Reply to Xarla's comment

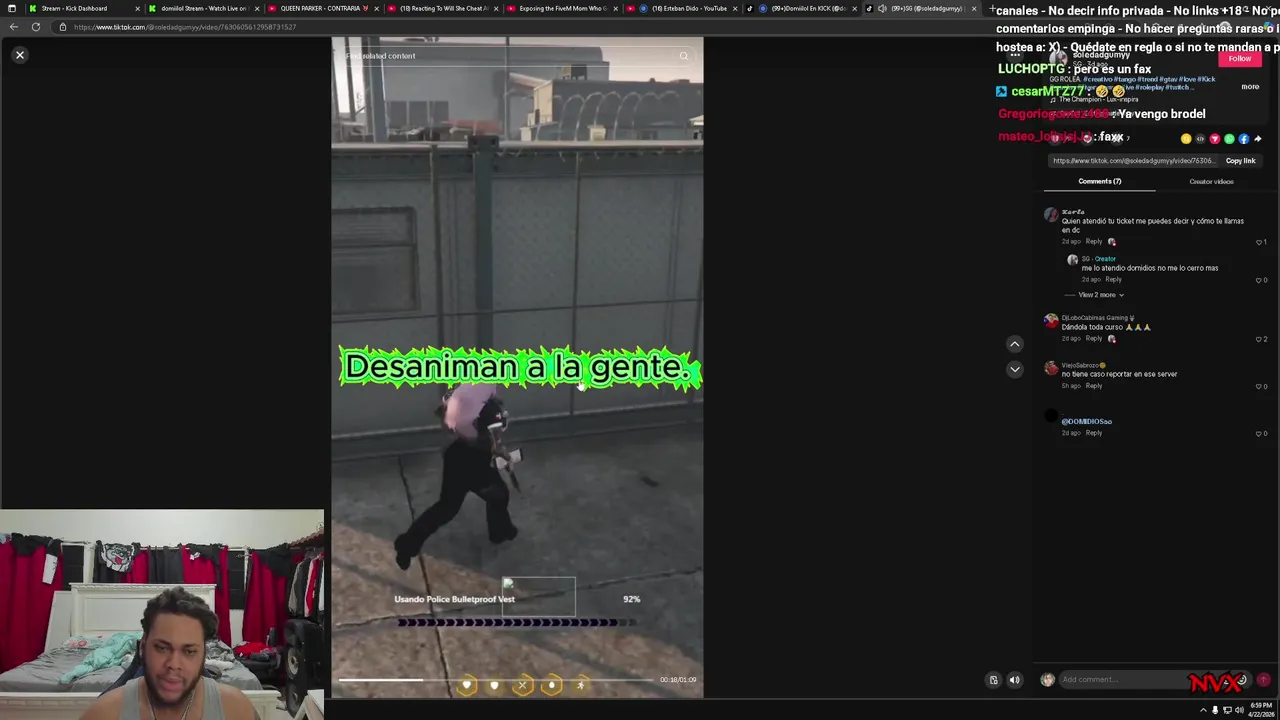pyautogui.click(x=1094, y=241)
